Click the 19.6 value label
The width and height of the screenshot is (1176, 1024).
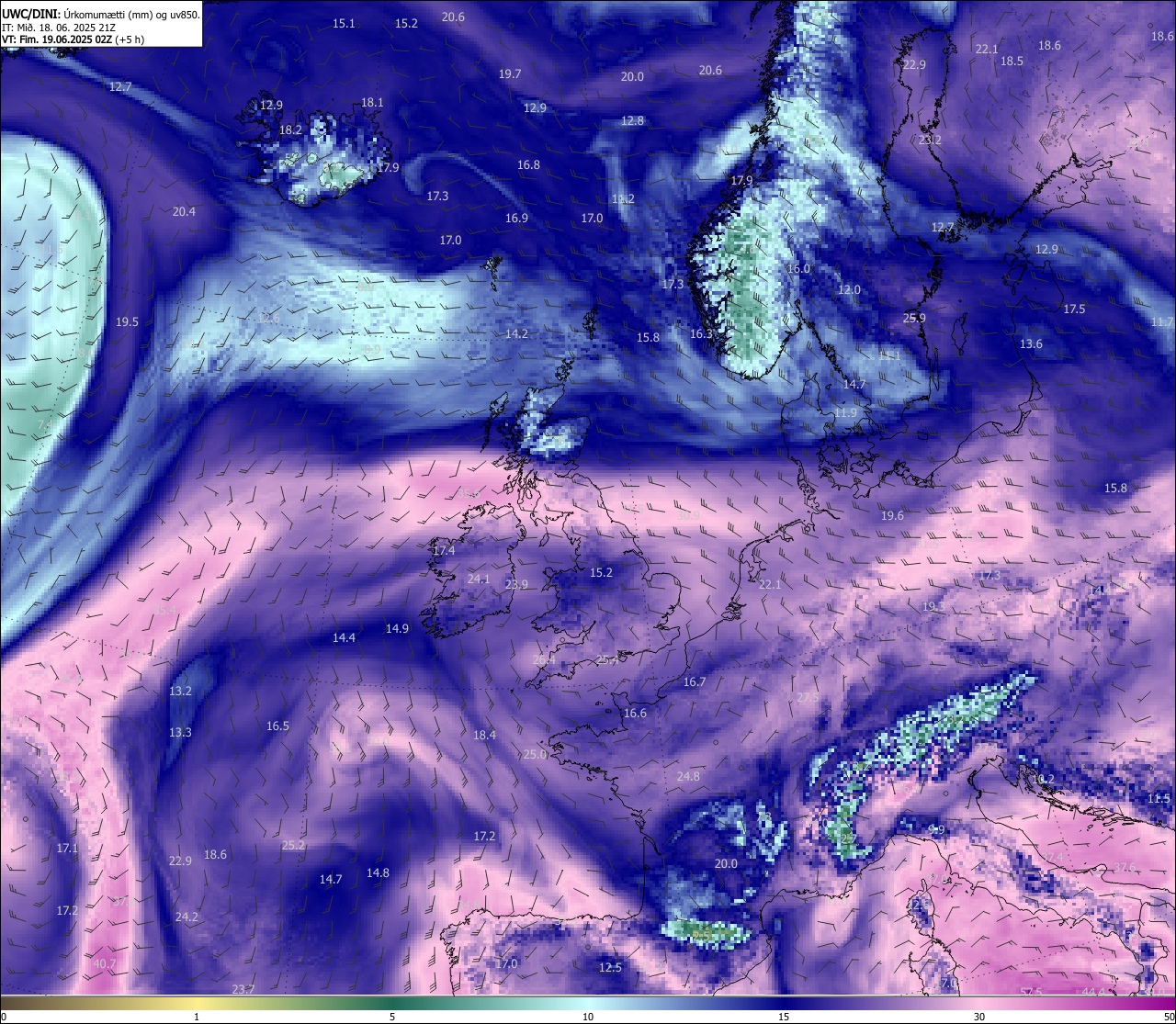pos(892,515)
